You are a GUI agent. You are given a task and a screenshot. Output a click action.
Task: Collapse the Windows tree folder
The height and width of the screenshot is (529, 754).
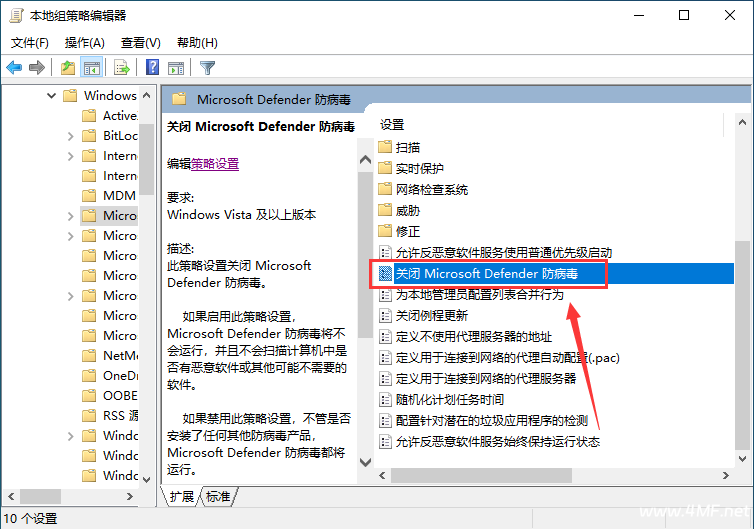tap(51, 96)
